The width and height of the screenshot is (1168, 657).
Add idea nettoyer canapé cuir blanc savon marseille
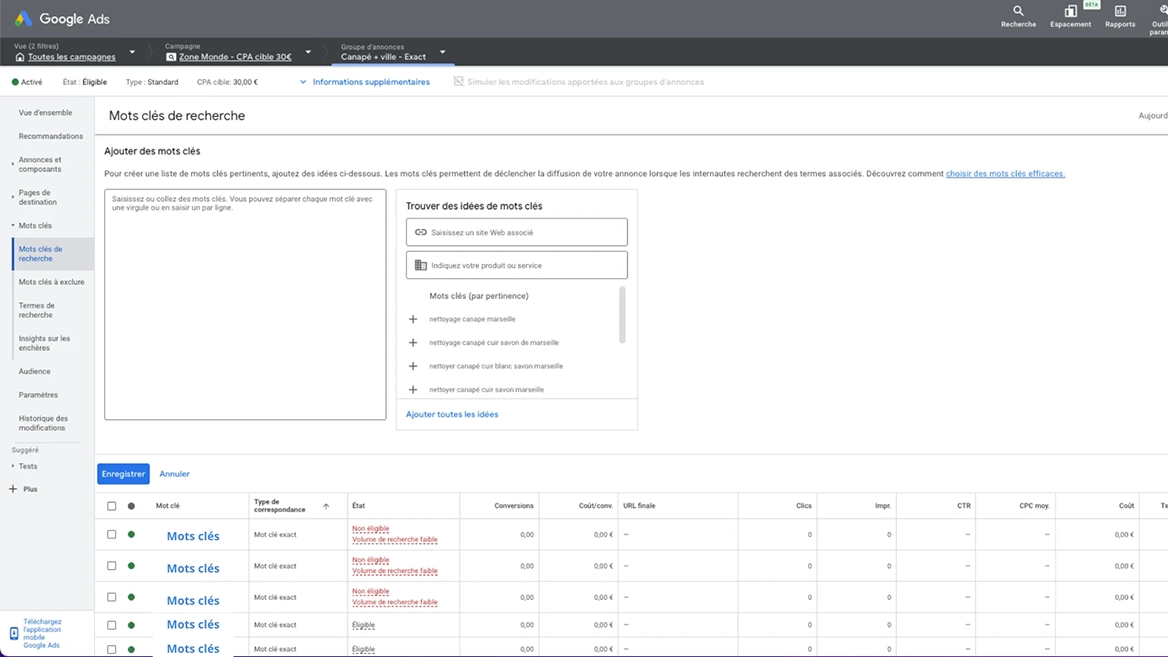[413, 366]
